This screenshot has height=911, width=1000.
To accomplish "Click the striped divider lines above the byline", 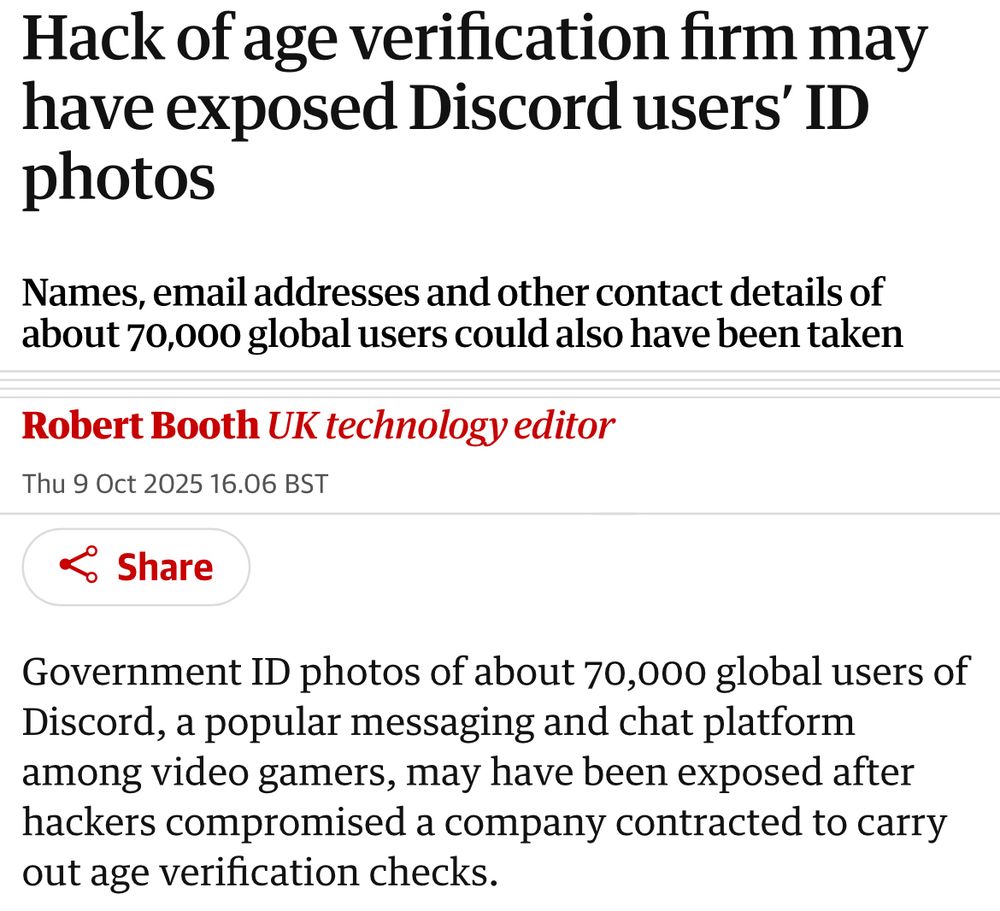I will (x=500, y=383).
